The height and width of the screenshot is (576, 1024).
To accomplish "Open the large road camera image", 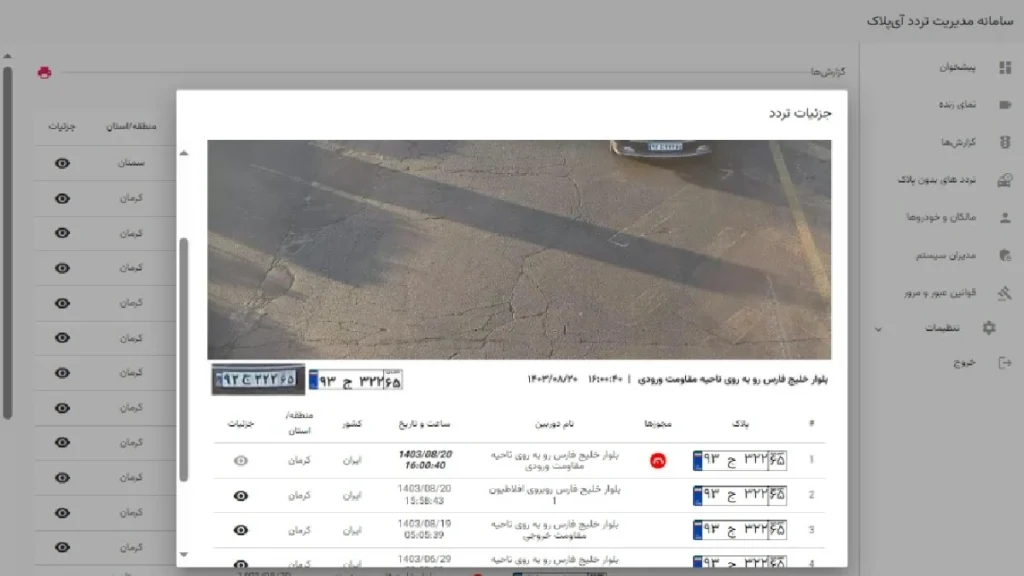I will click(519, 249).
